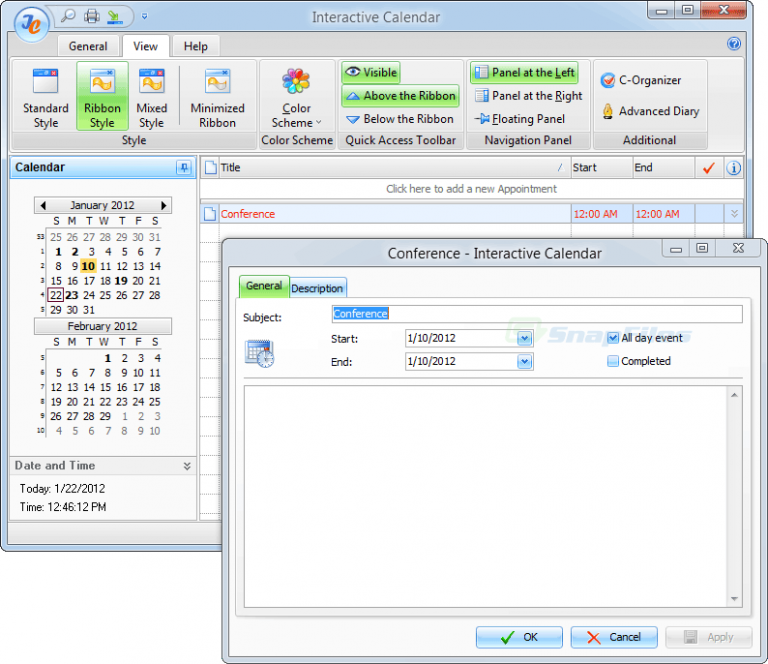The image size is (768, 664).
Task: Go to previous month arrow
Action: 43,205
